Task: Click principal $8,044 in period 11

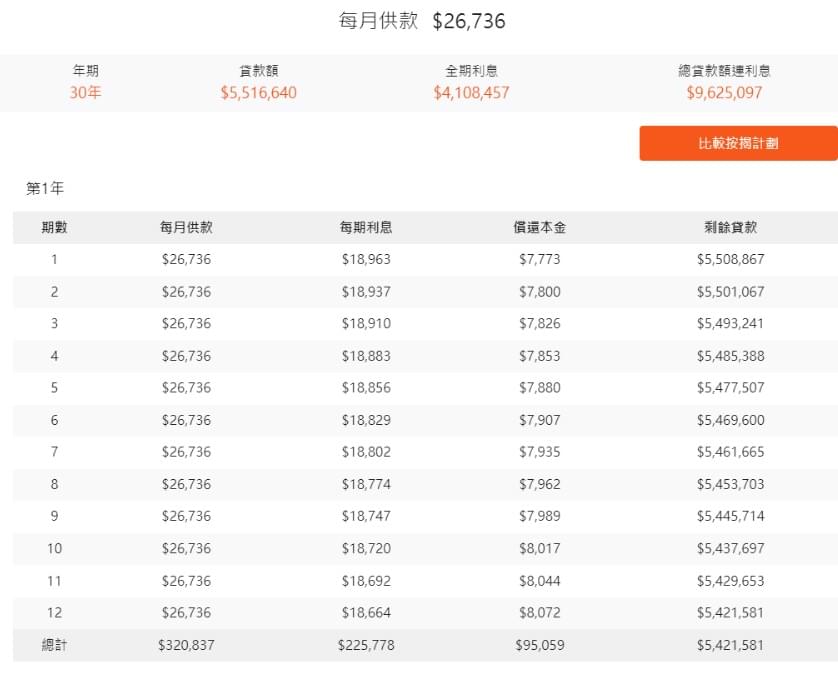Action: 540,581
